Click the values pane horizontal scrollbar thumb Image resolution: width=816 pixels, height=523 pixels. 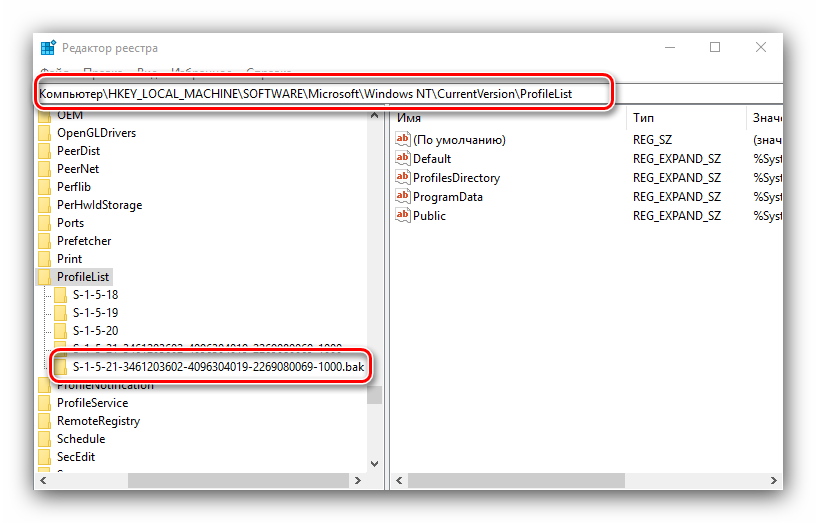[516, 480]
